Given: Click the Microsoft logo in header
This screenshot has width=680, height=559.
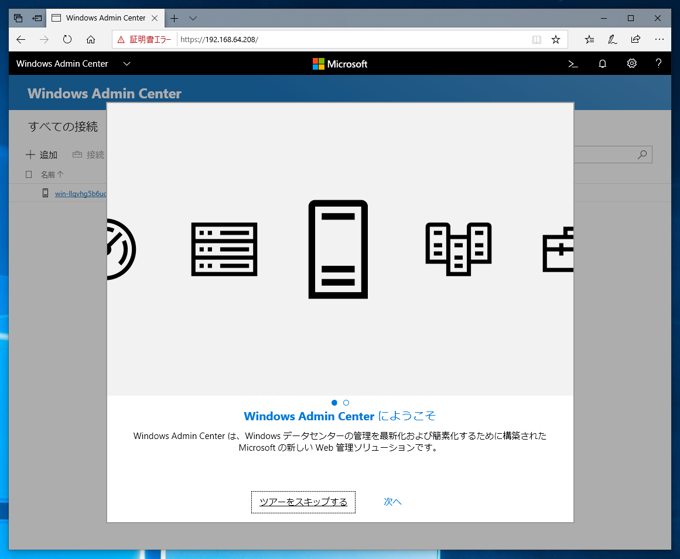Looking at the screenshot, I should point(340,64).
